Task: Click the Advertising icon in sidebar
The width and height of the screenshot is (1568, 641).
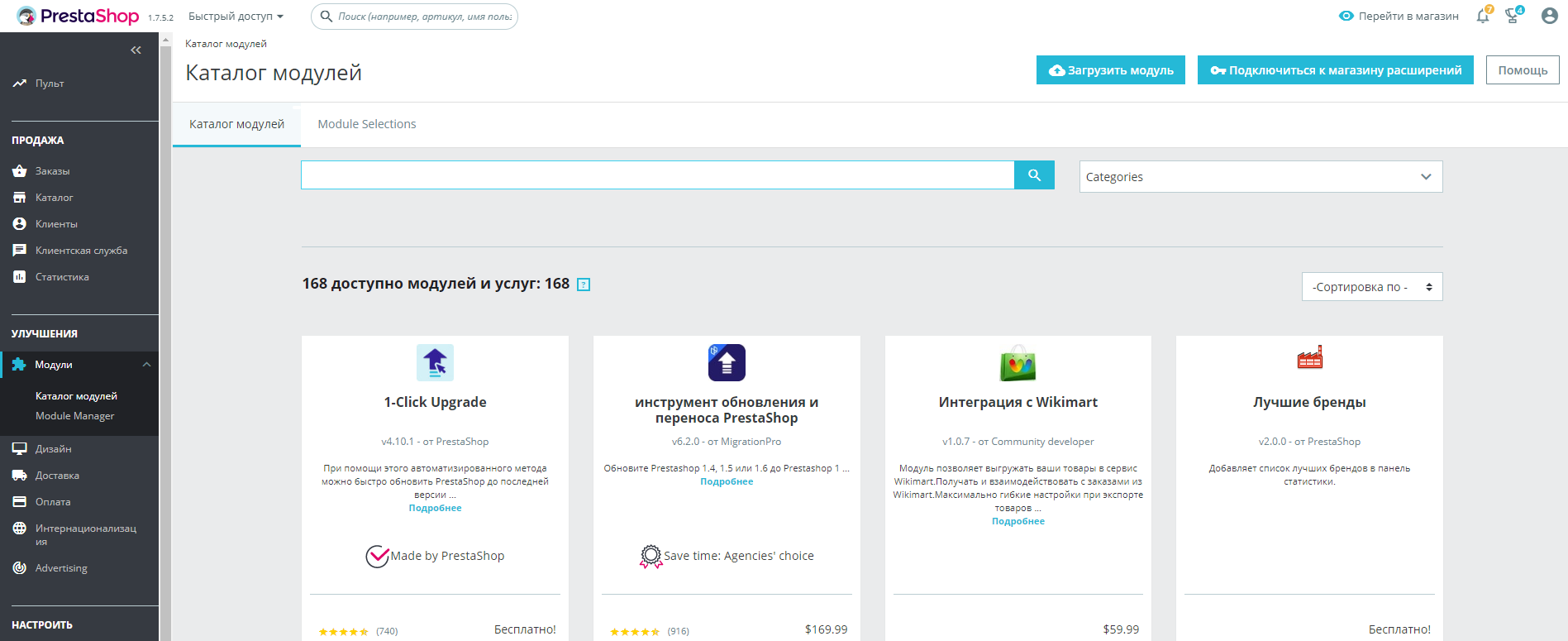Action: click(20, 568)
